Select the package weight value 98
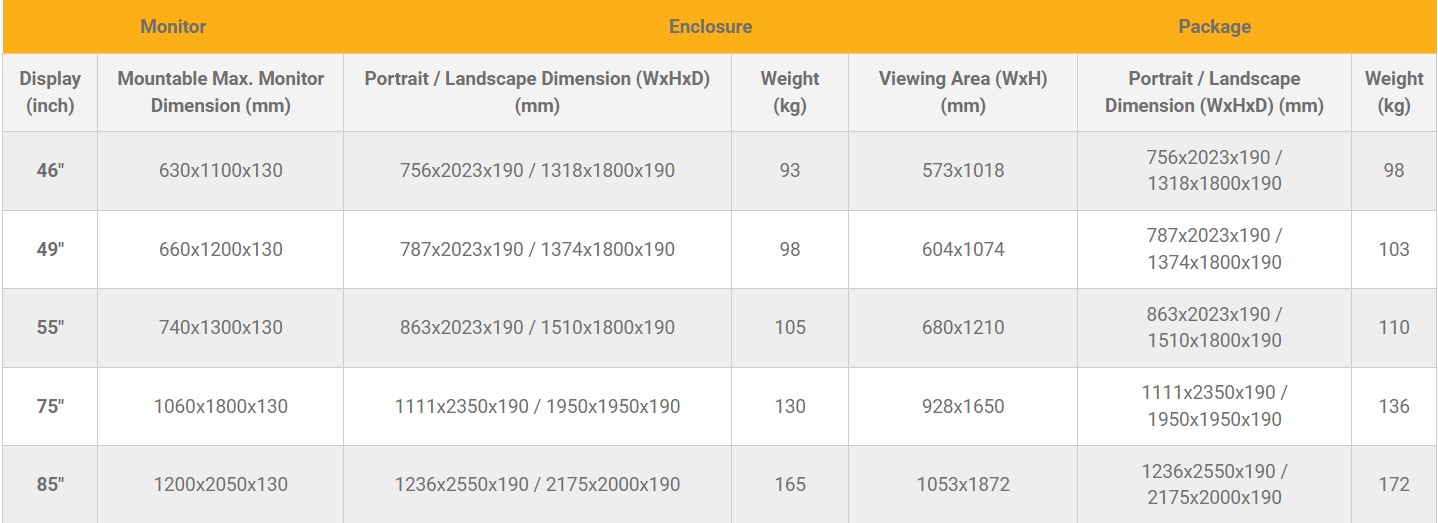The image size is (1438, 523). (1394, 171)
